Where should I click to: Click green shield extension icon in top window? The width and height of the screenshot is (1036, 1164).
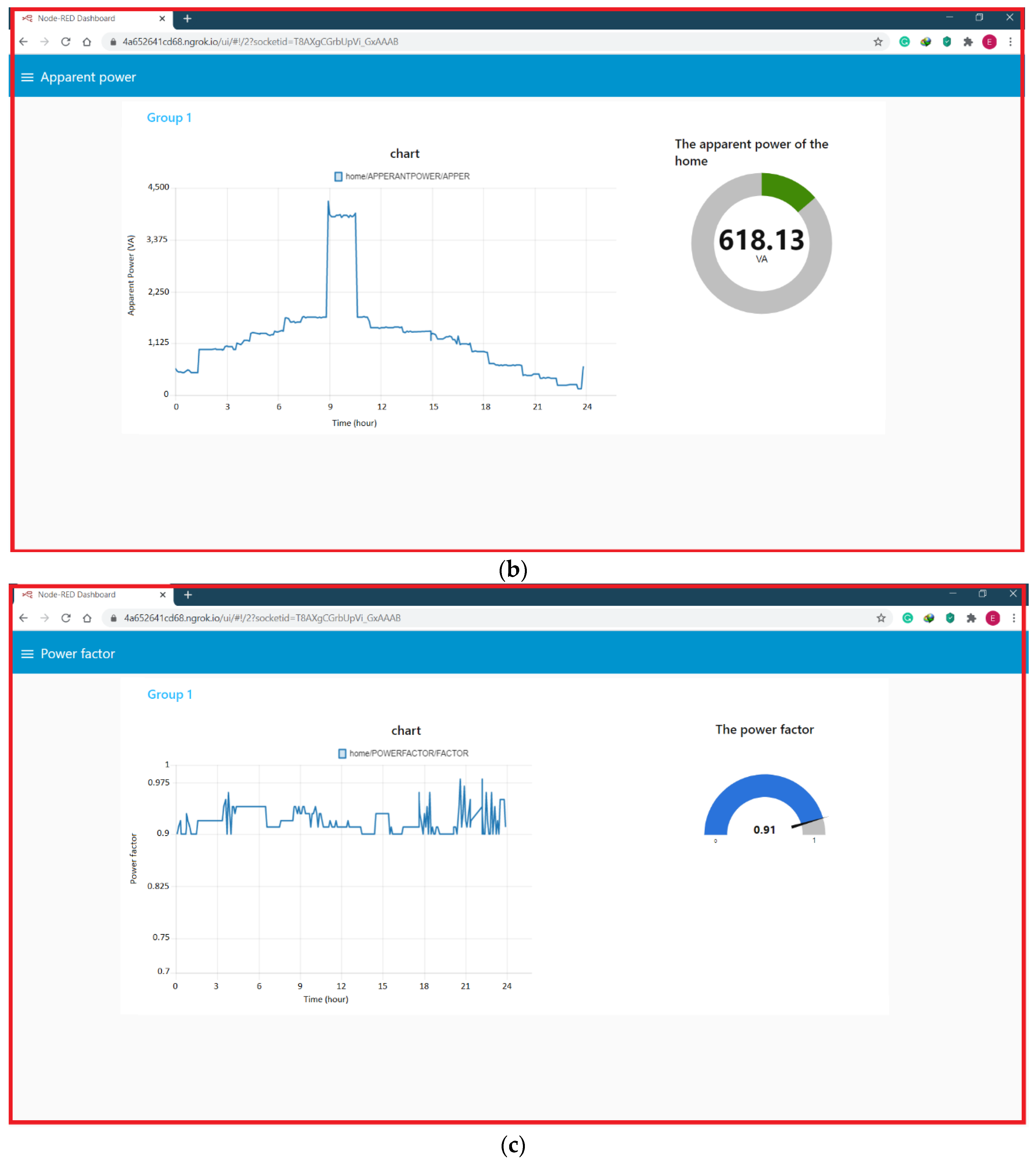click(x=947, y=42)
